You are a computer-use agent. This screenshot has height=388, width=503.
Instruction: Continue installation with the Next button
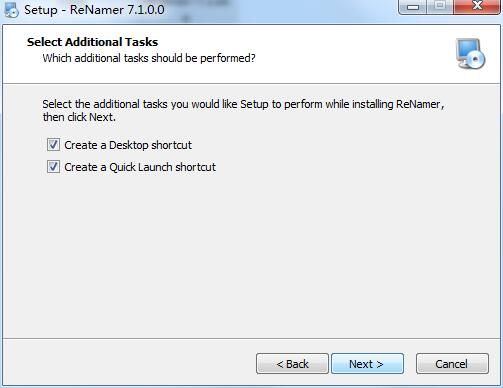[367, 364]
